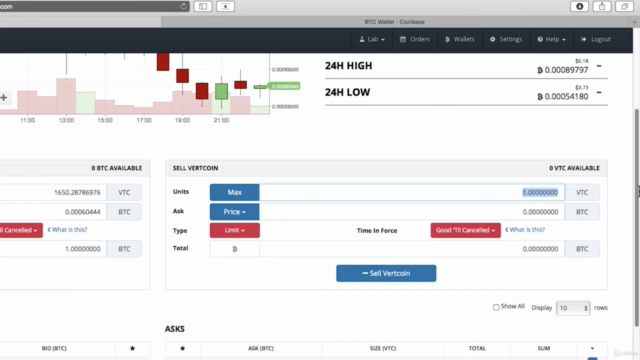Collapse the 24H LOW row minus icon
The width and height of the screenshot is (640, 360).
[599, 92]
